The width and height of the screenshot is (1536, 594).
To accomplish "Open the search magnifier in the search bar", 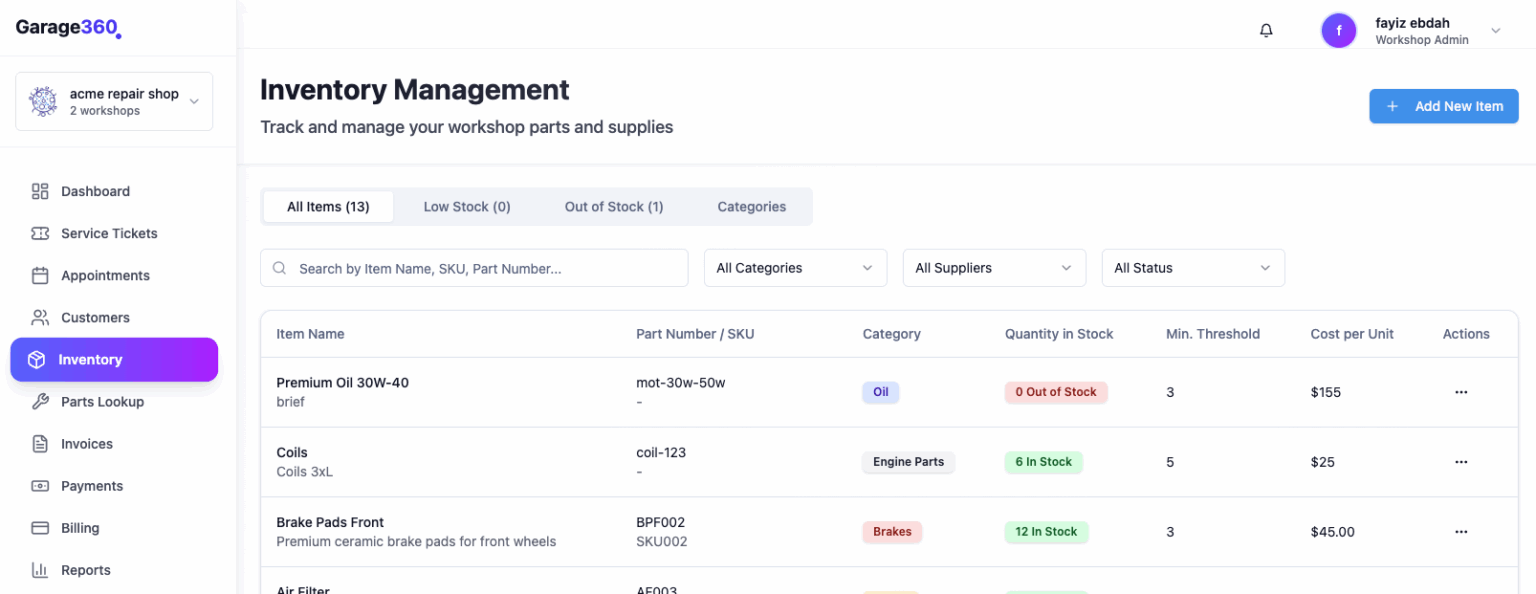I will pos(278,268).
